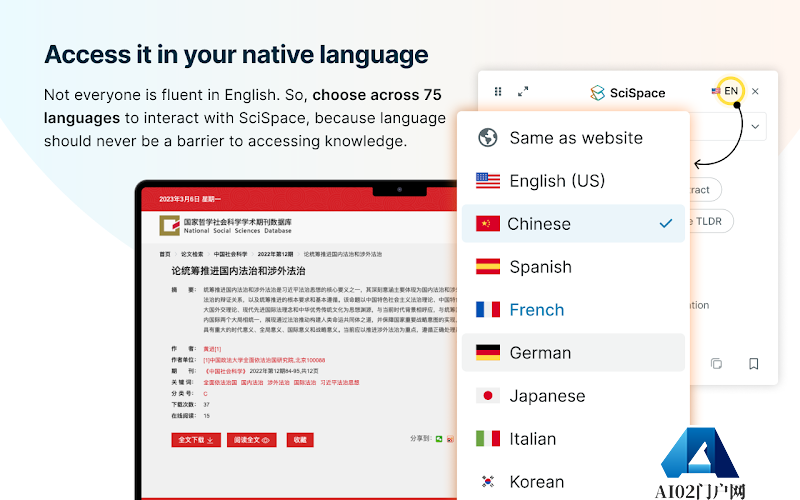Click the France flag icon
This screenshot has height=500, width=800.
pos(488,309)
